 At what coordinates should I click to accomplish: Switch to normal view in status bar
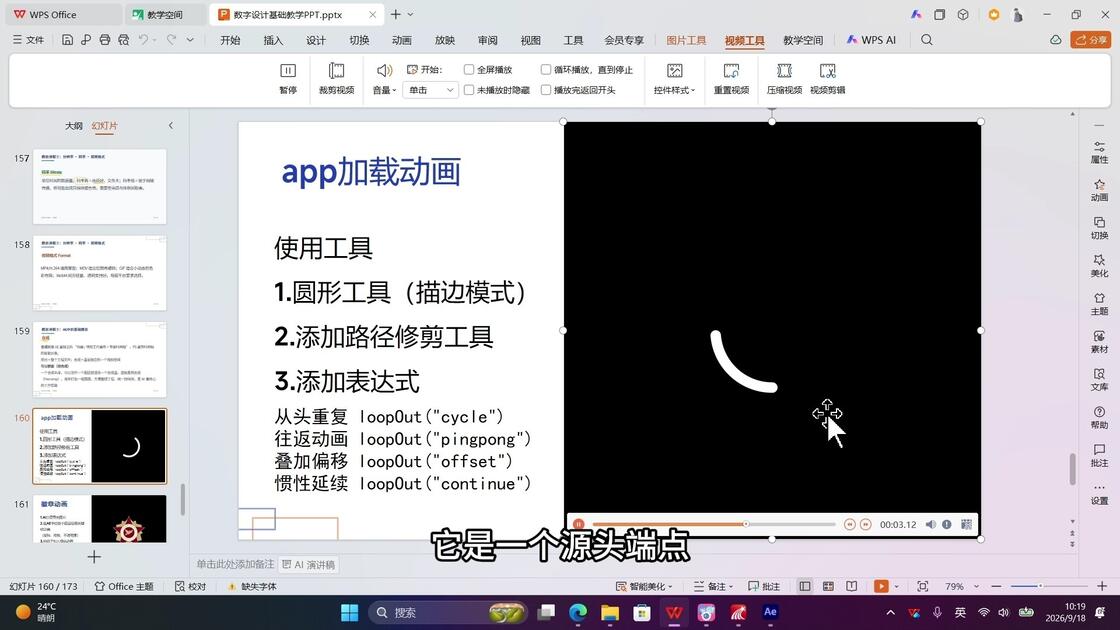pos(805,586)
